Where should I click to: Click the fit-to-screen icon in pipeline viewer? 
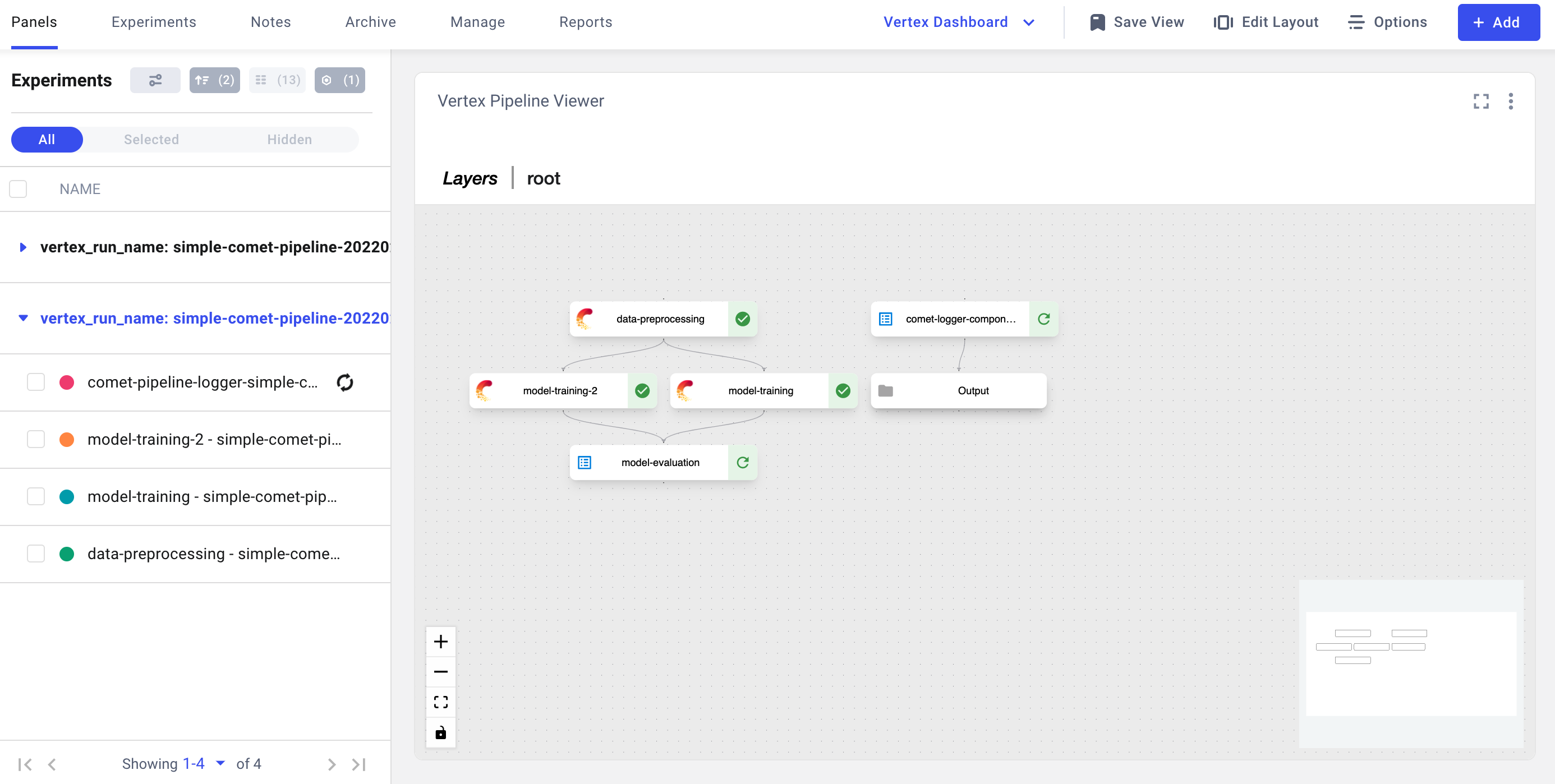coord(440,701)
